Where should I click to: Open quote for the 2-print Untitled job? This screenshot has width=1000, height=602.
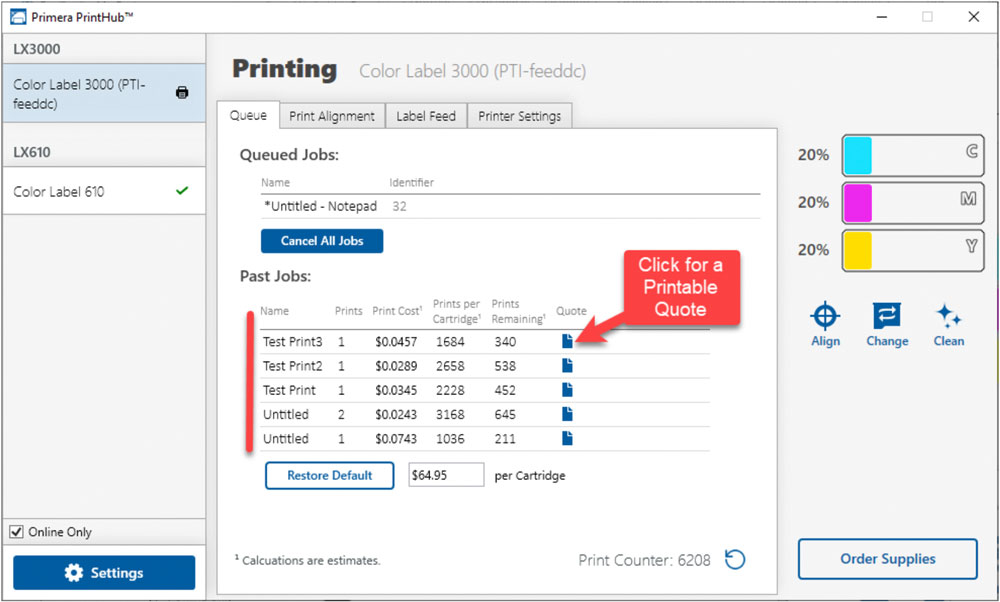click(x=567, y=414)
